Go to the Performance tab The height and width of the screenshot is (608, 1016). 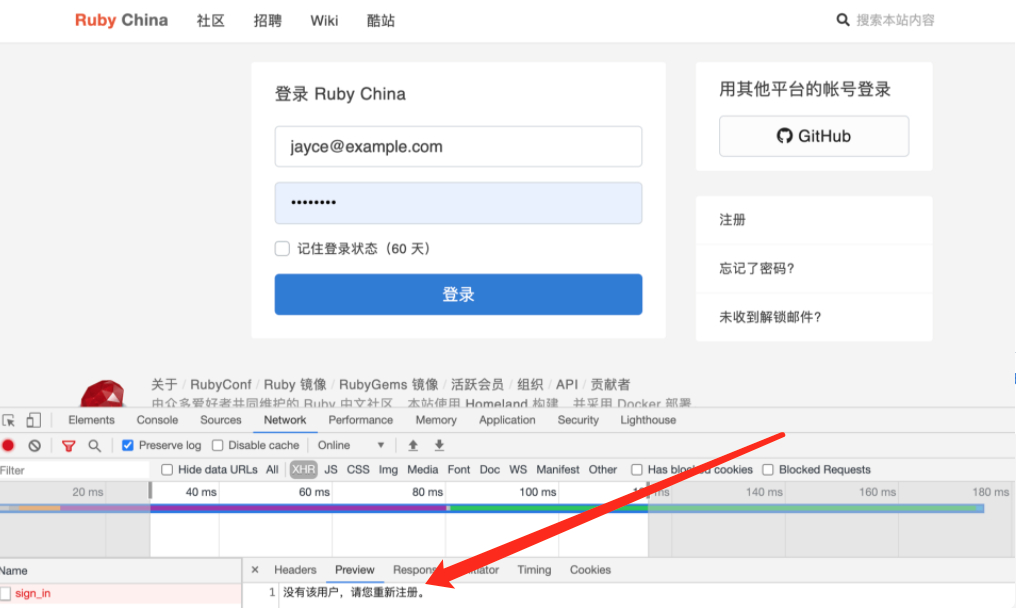tap(361, 420)
